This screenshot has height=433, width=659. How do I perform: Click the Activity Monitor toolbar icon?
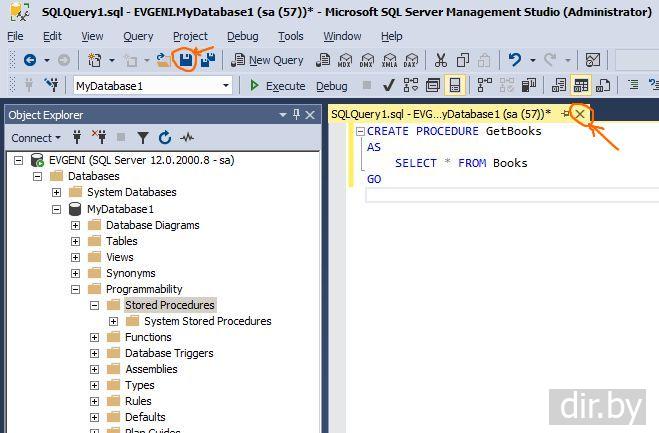pyautogui.click(x=593, y=61)
